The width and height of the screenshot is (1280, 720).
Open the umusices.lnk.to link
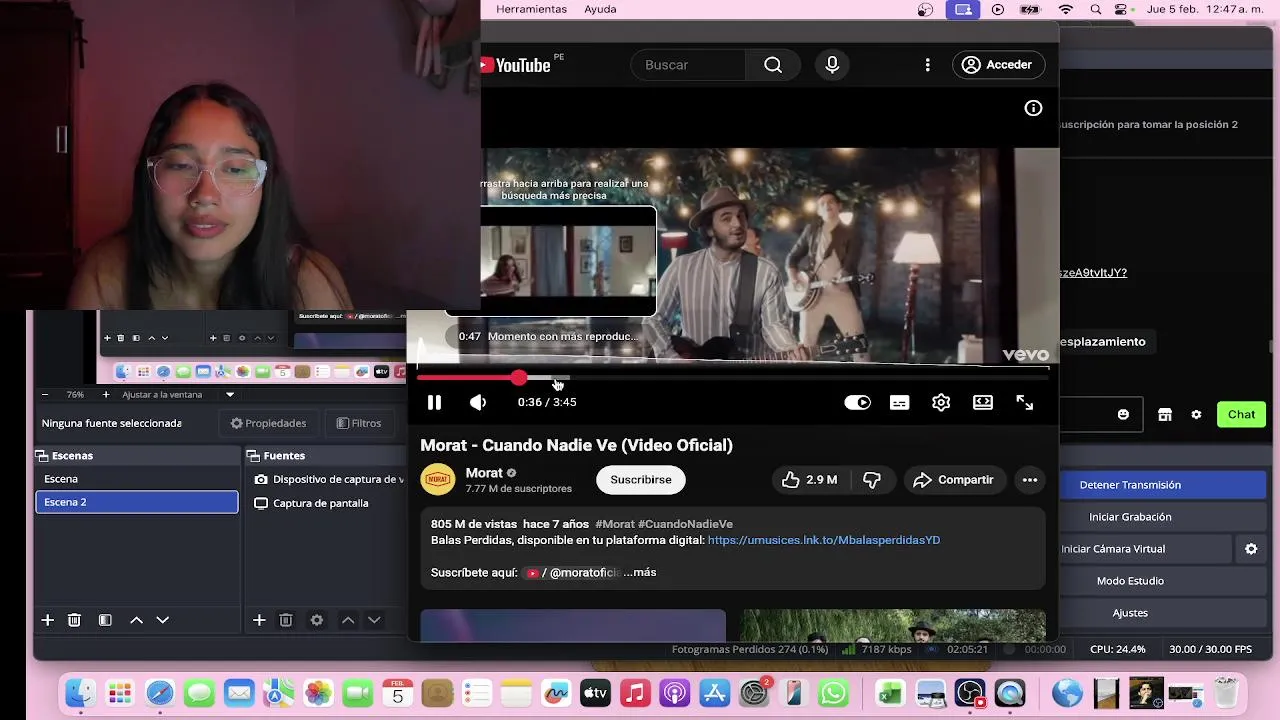pos(824,540)
